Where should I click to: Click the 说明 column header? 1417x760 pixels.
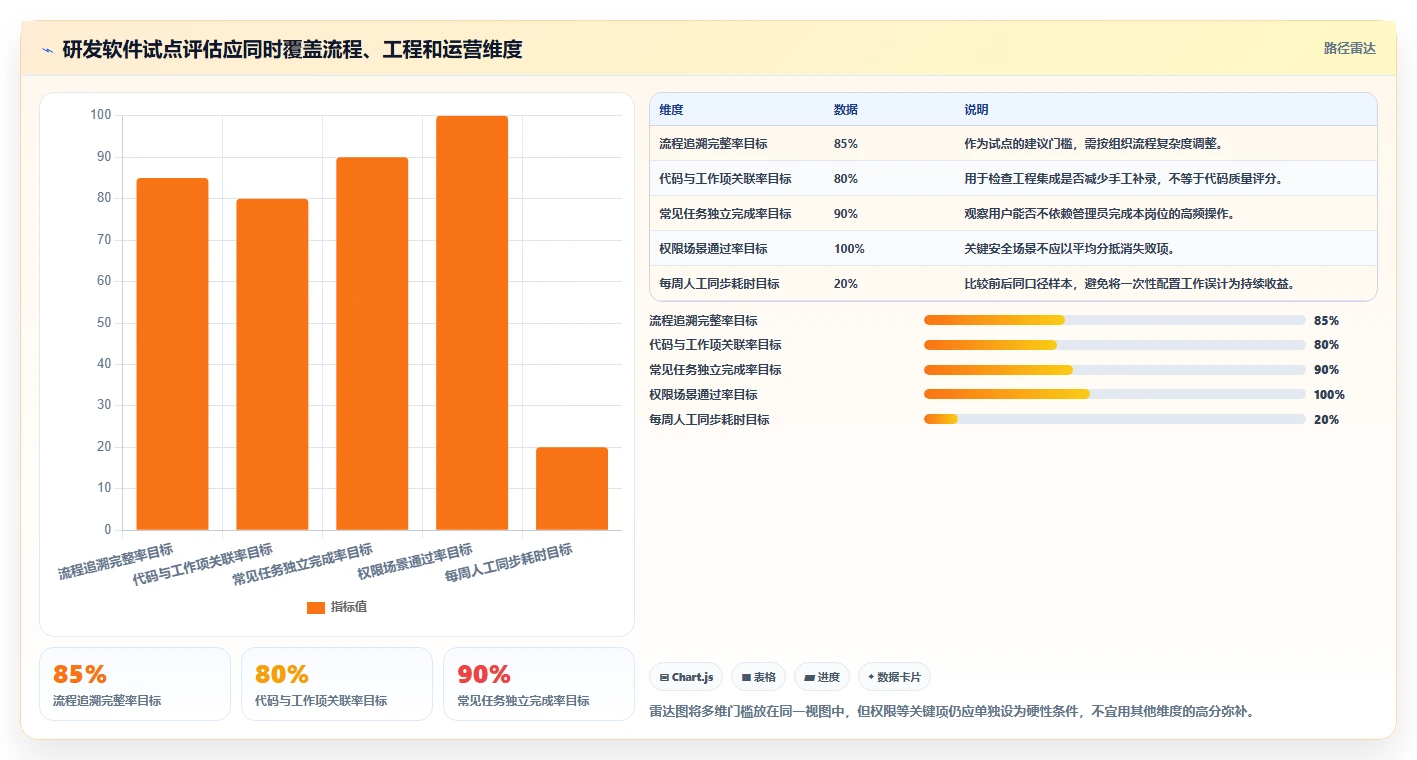[x=976, y=110]
